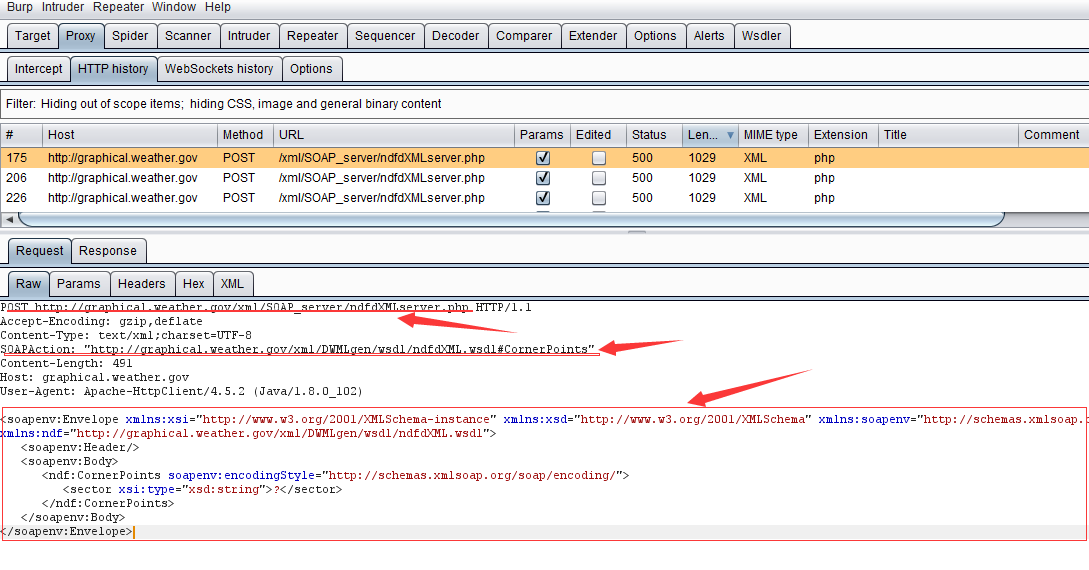View the Response tab for selected request
1089x570 pixels.
click(x=108, y=251)
